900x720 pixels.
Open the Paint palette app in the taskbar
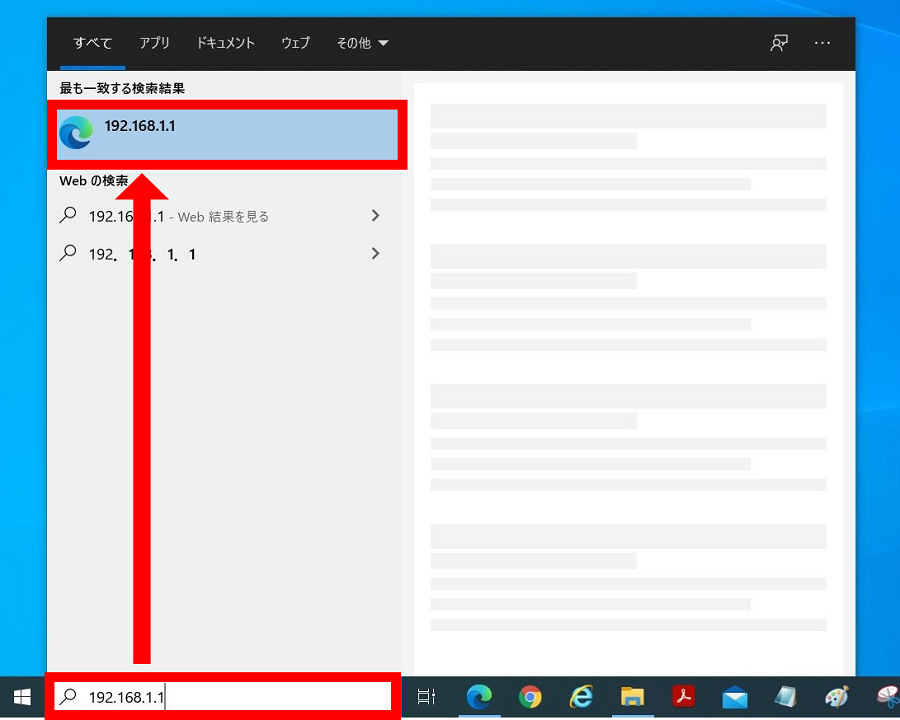coord(836,696)
